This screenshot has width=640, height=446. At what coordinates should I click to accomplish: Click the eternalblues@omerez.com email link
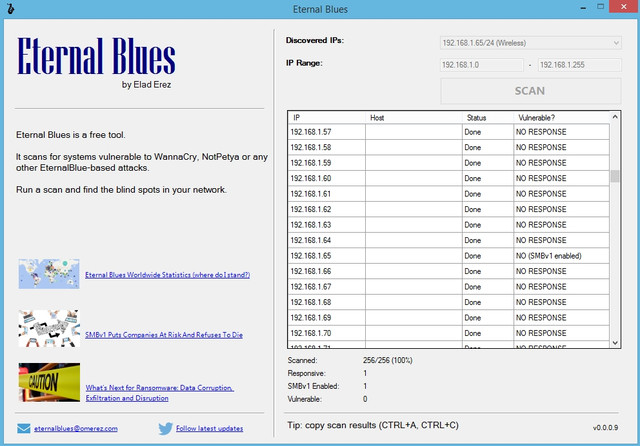pyautogui.click(x=76, y=428)
